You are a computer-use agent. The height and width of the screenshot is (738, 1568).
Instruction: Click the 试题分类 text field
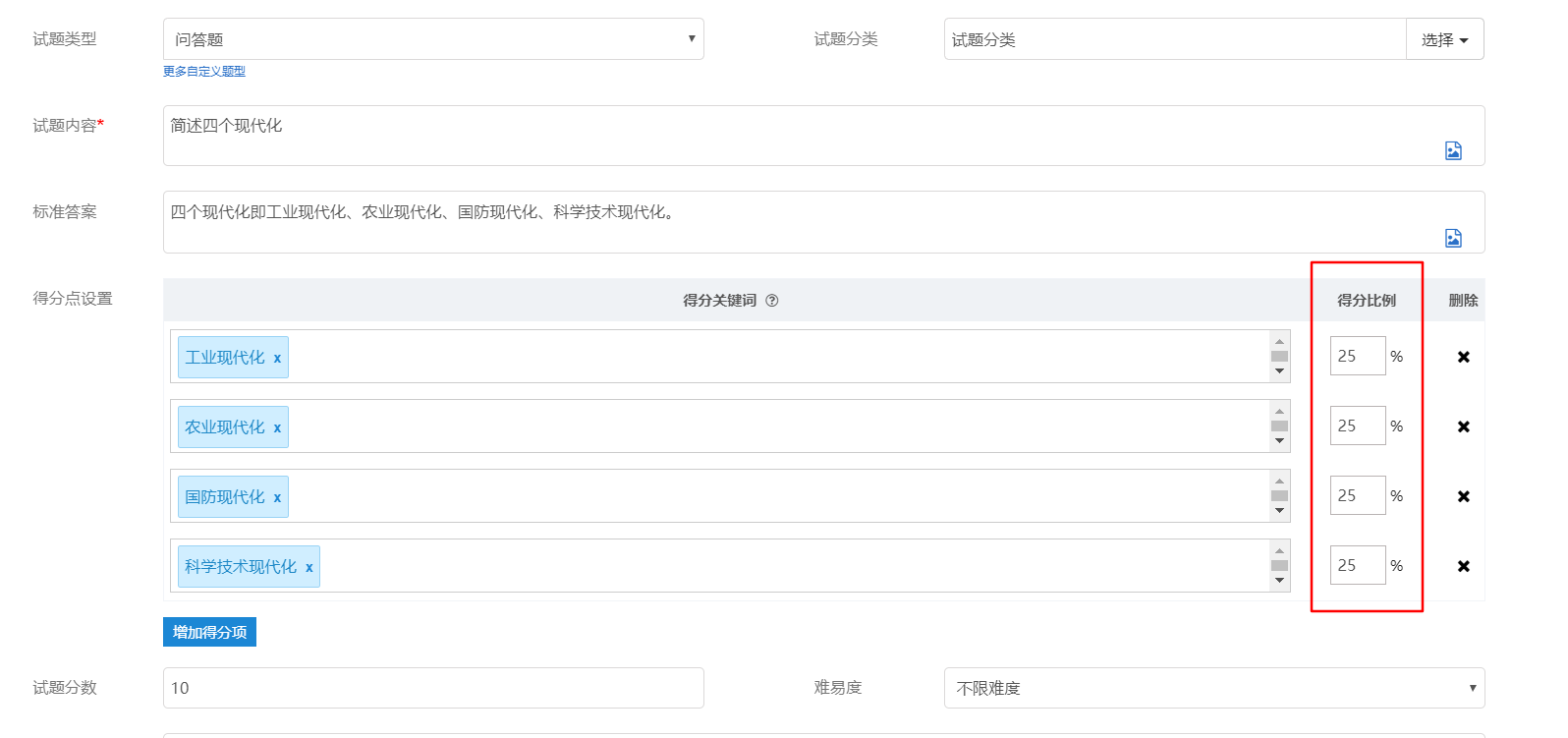point(1174,39)
